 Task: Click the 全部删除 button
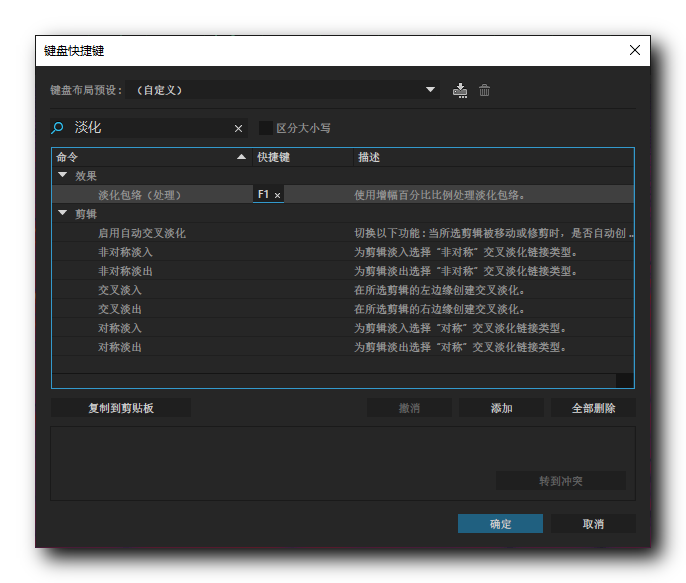(x=593, y=408)
